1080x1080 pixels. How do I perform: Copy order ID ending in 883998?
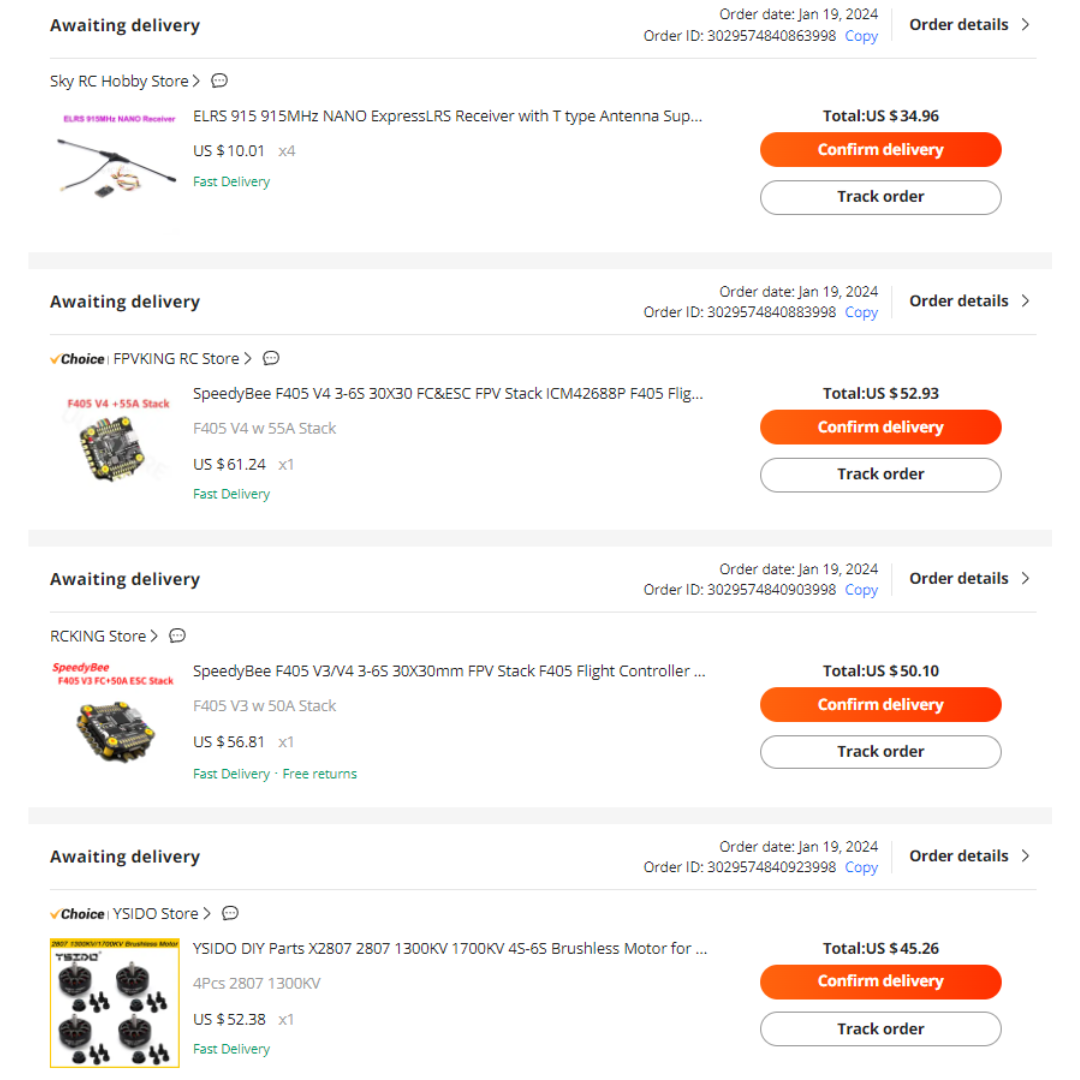[861, 313]
